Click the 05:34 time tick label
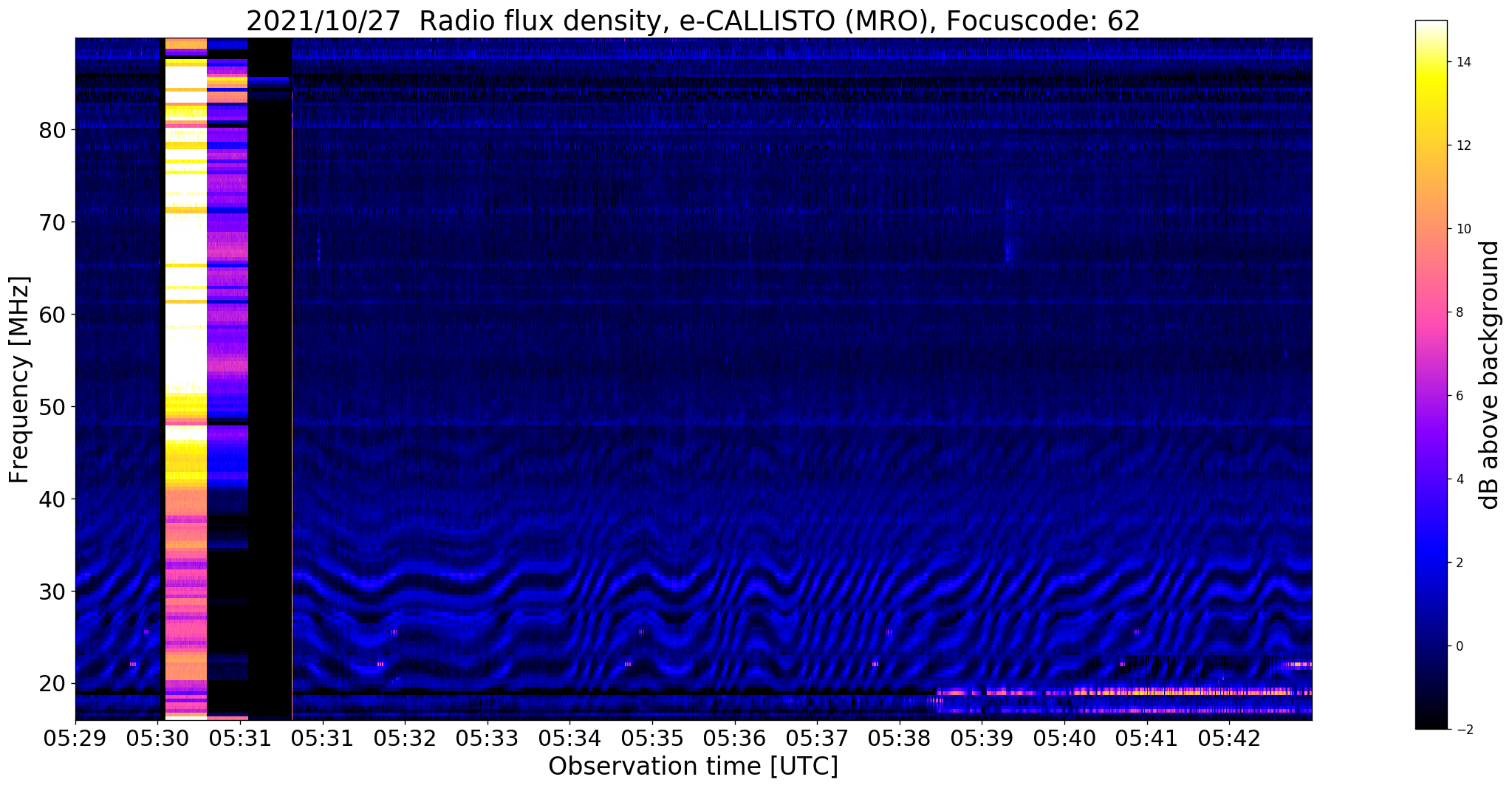This screenshot has width=1512, height=788. pyautogui.click(x=569, y=739)
